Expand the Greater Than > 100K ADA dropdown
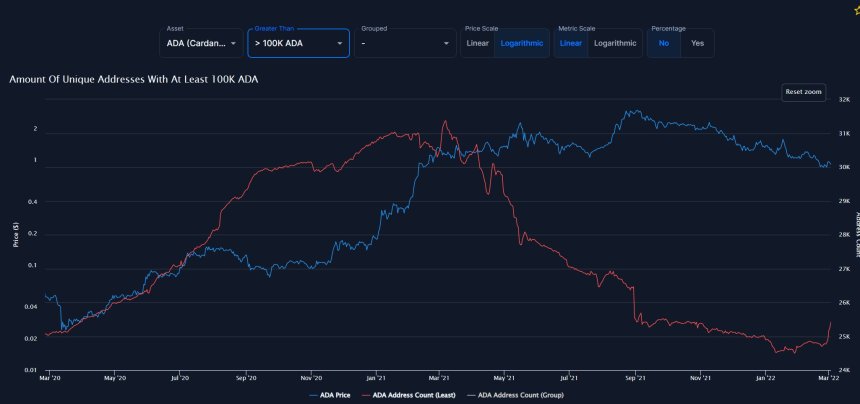This screenshot has width=860, height=404. pos(299,43)
